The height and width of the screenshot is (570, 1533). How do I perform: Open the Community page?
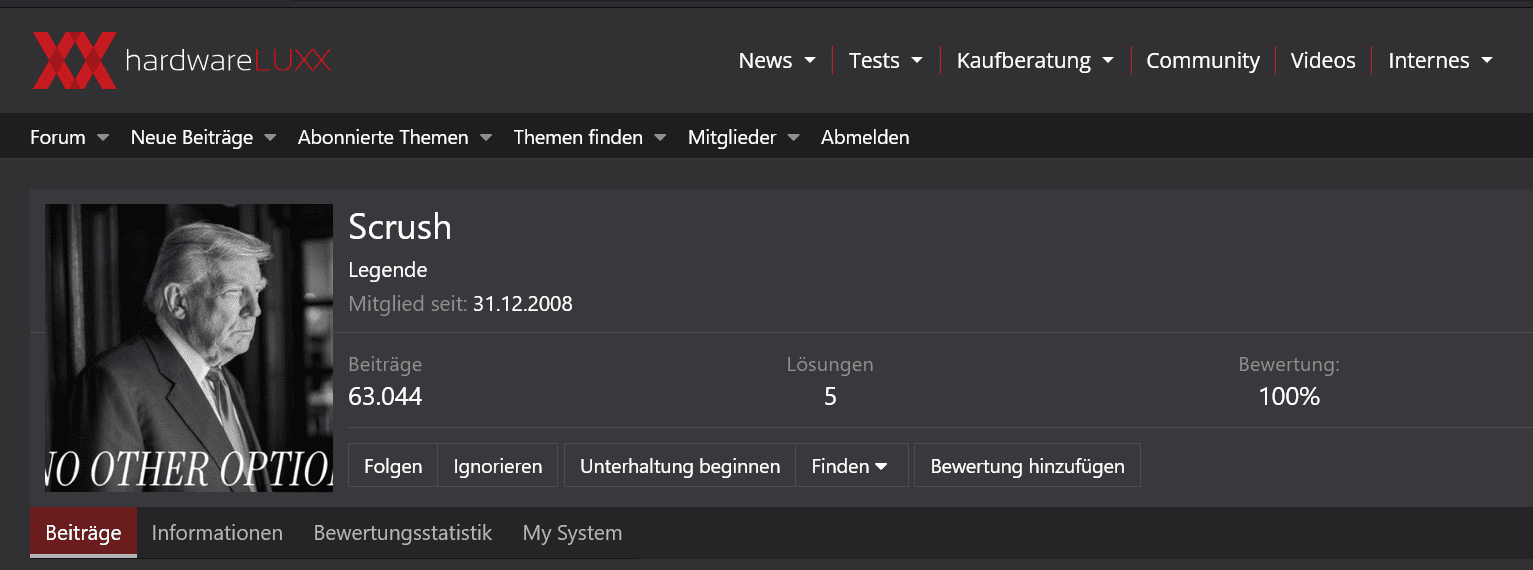[1202, 61]
